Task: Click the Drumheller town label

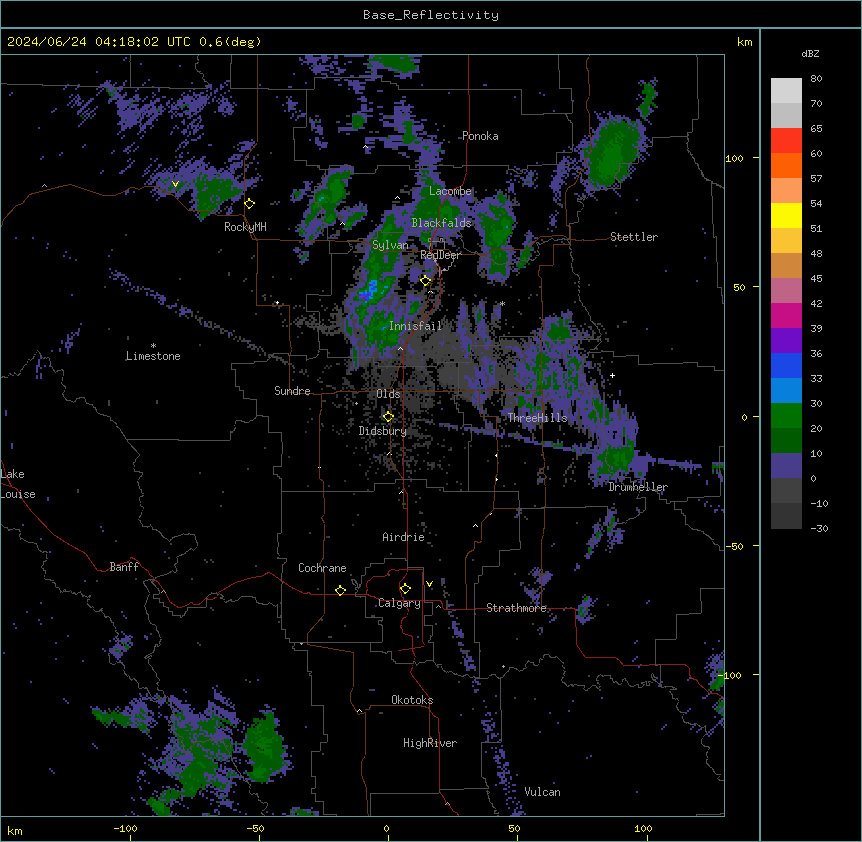Action: pyautogui.click(x=638, y=487)
